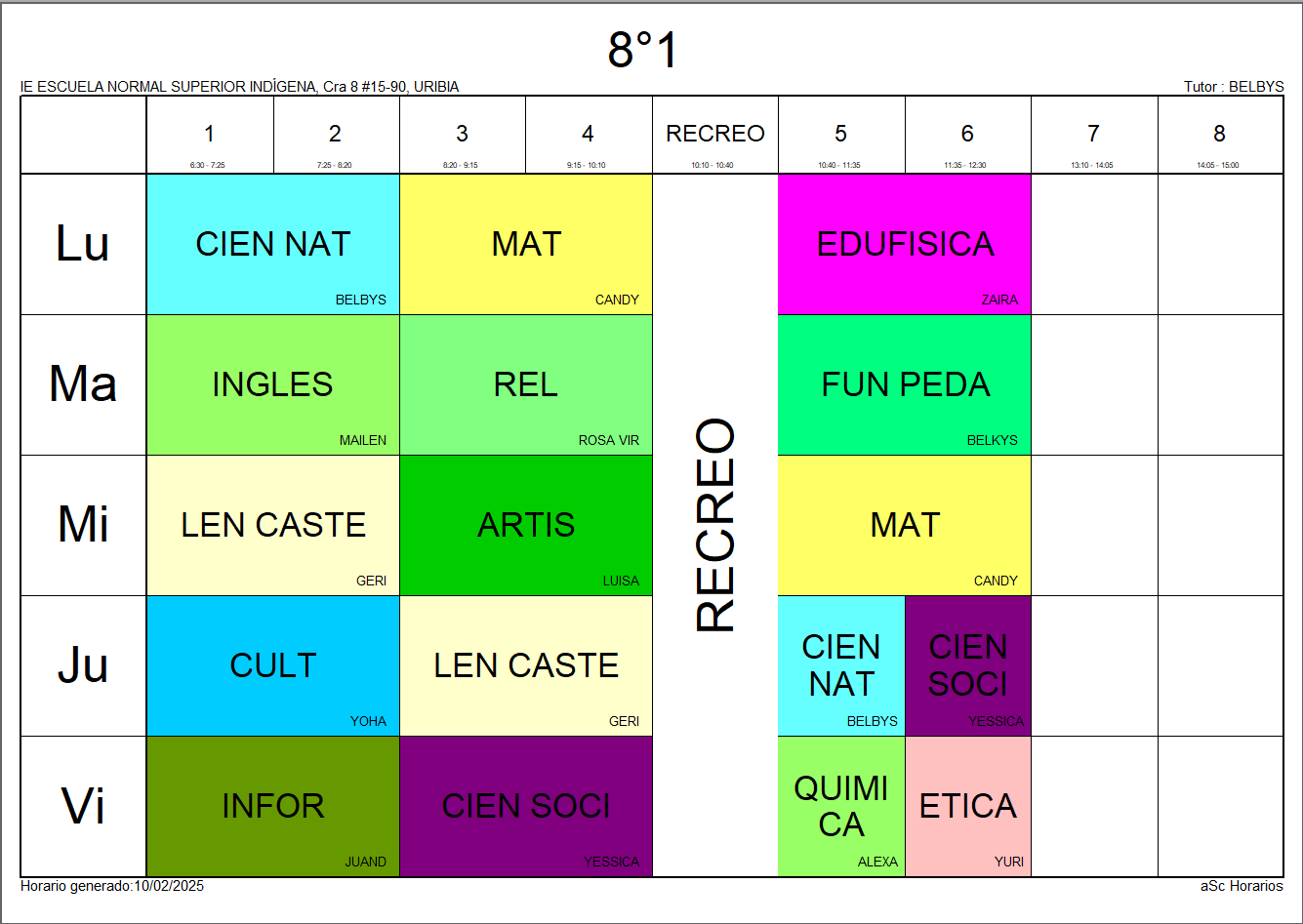Screen dimensions: 1303x924
Task: Select the Monday MAT class with CANDY
Action: click(x=526, y=244)
